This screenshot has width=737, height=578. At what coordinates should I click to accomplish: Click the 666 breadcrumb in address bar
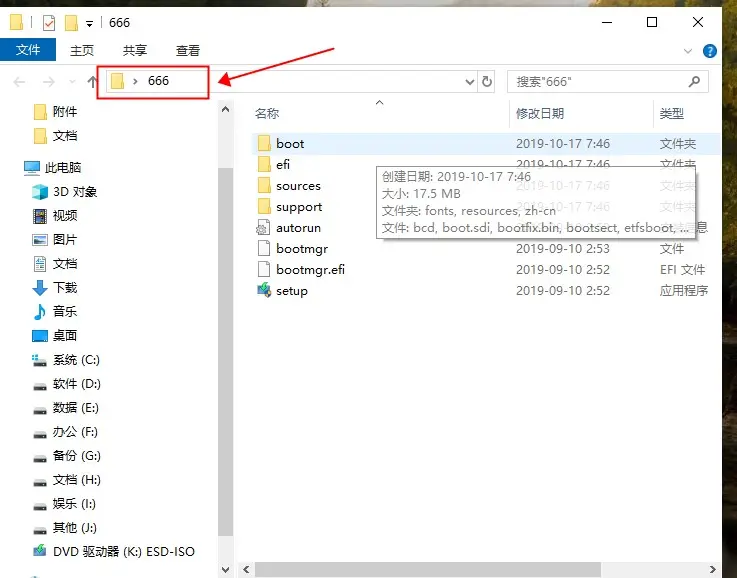[158, 81]
